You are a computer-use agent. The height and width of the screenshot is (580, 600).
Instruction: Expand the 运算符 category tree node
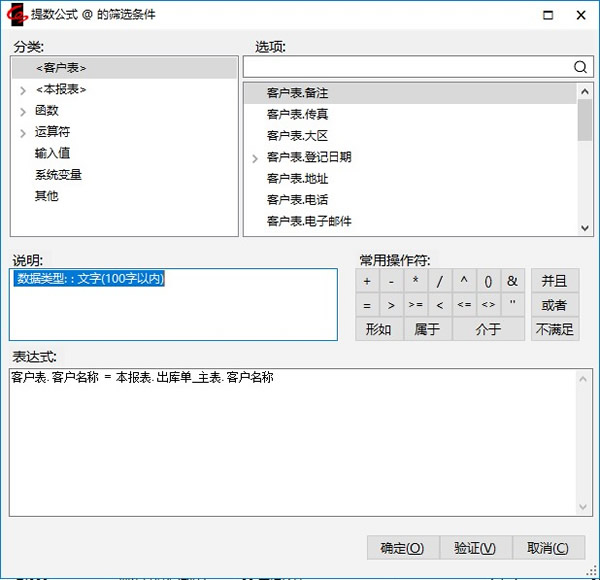[23, 132]
